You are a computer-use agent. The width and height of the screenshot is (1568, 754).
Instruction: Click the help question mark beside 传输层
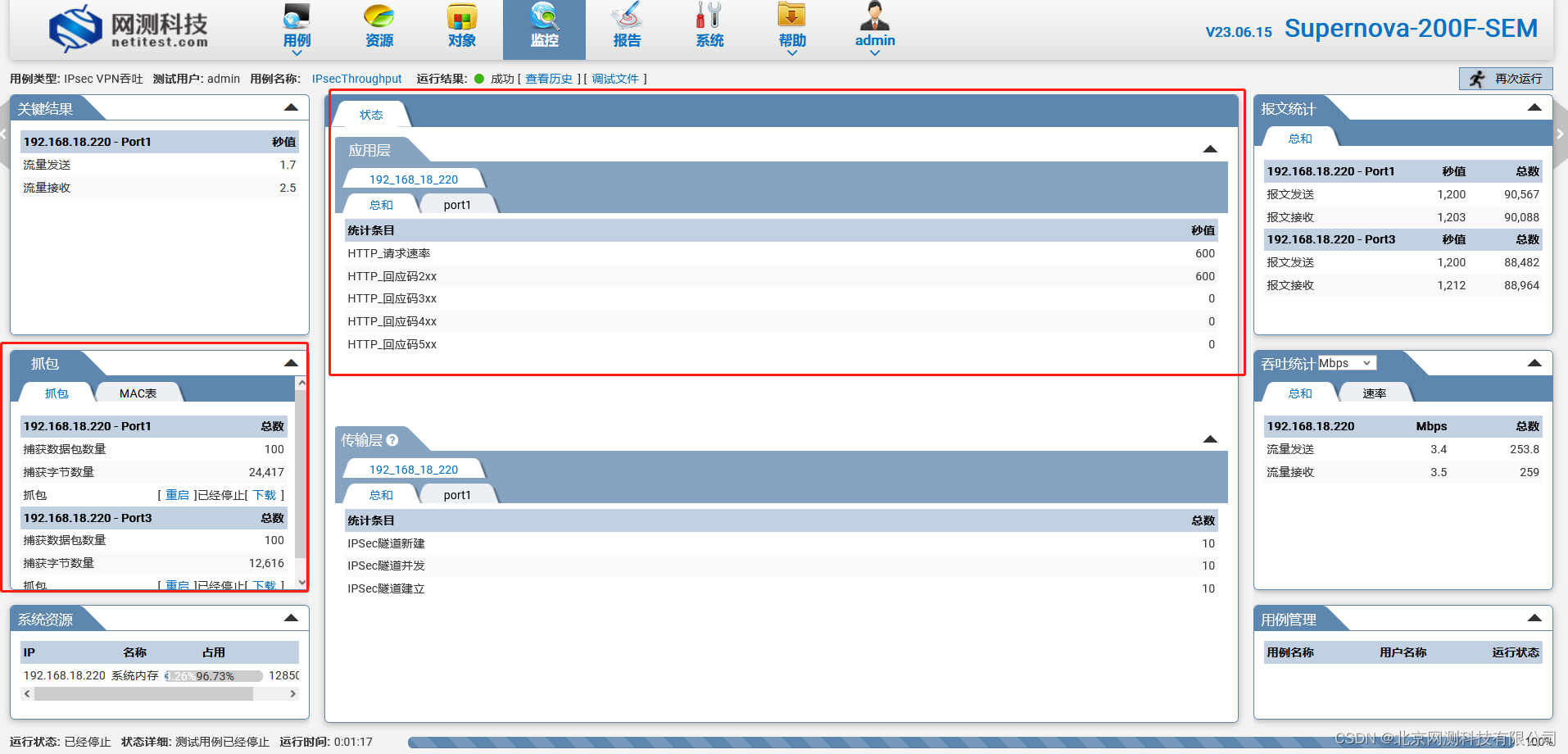392,440
